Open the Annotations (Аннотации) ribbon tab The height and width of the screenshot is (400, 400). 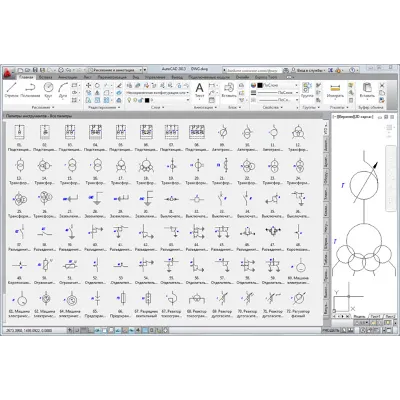coord(68,77)
